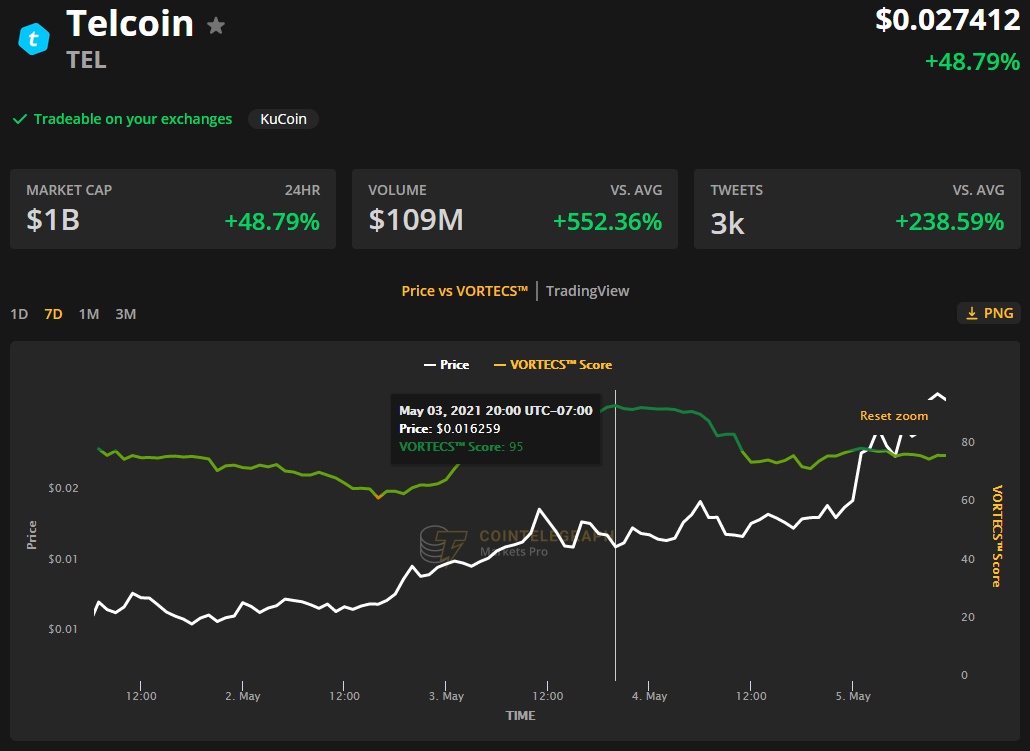Click the Price: $0.016259 tooltip line
The width and height of the screenshot is (1030, 751).
449,429
